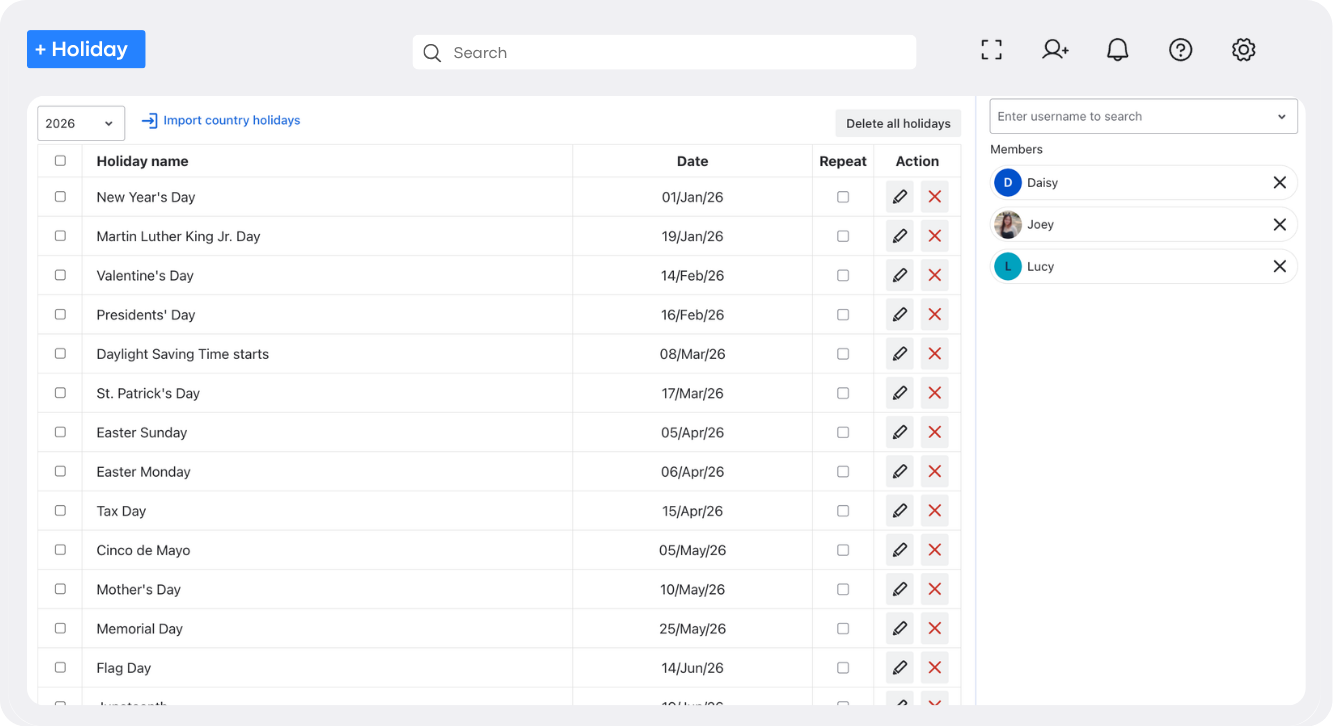Open settings gear icon
This screenshot has height=728, width=1334.
1244,50
